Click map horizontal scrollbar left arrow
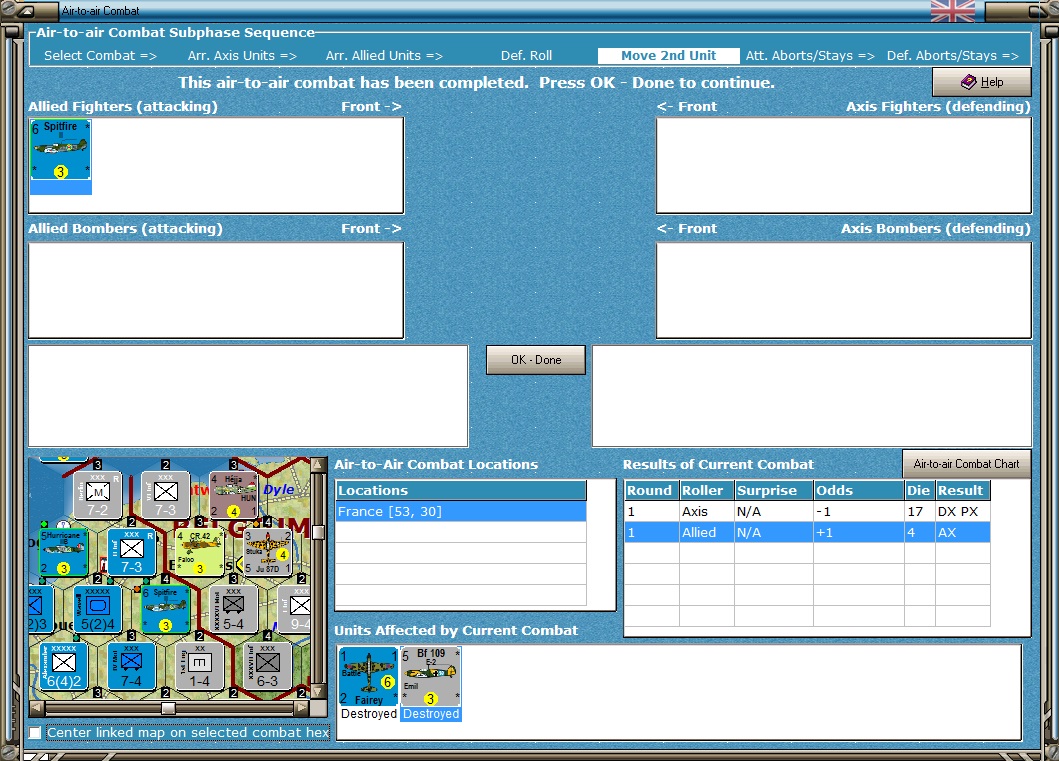1059x761 pixels. (x=37, y=708)
